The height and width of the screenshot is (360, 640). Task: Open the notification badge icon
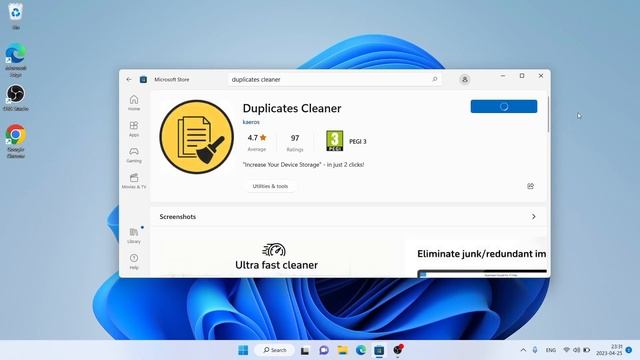click(629, 350)
